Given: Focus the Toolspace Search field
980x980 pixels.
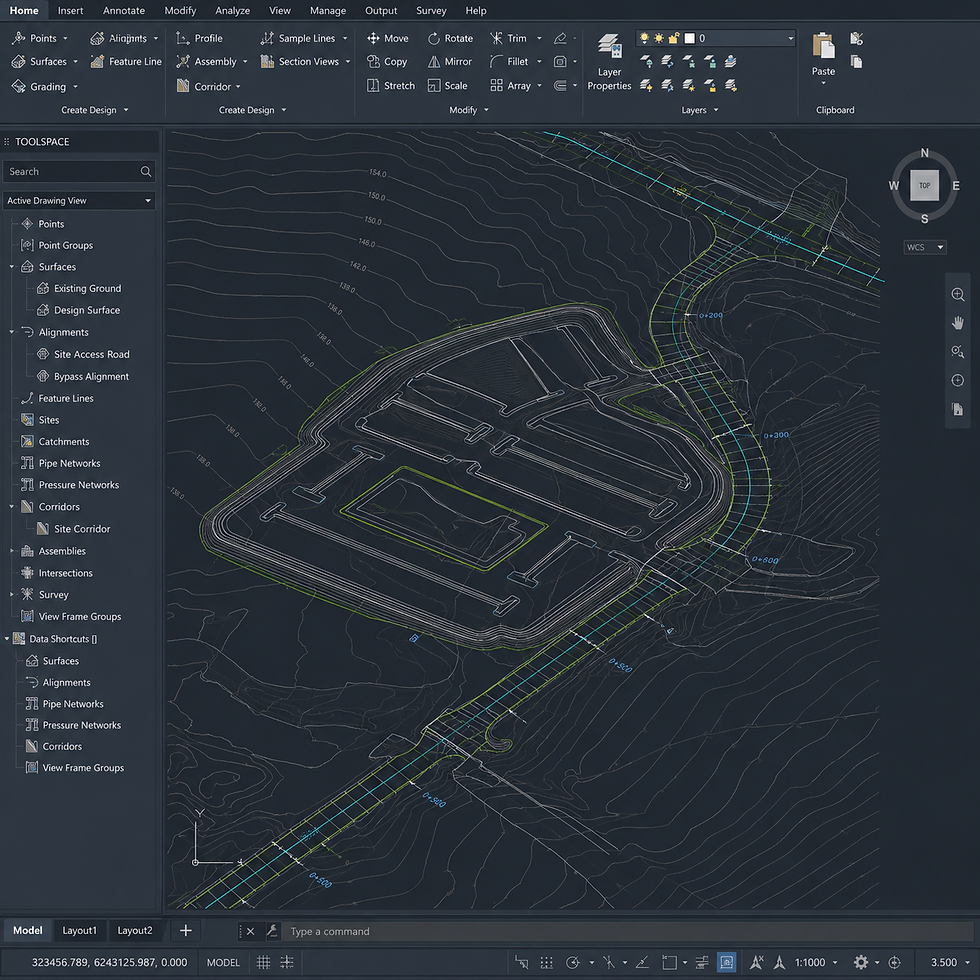Looking at the screenshot, I should coord(79,171).
